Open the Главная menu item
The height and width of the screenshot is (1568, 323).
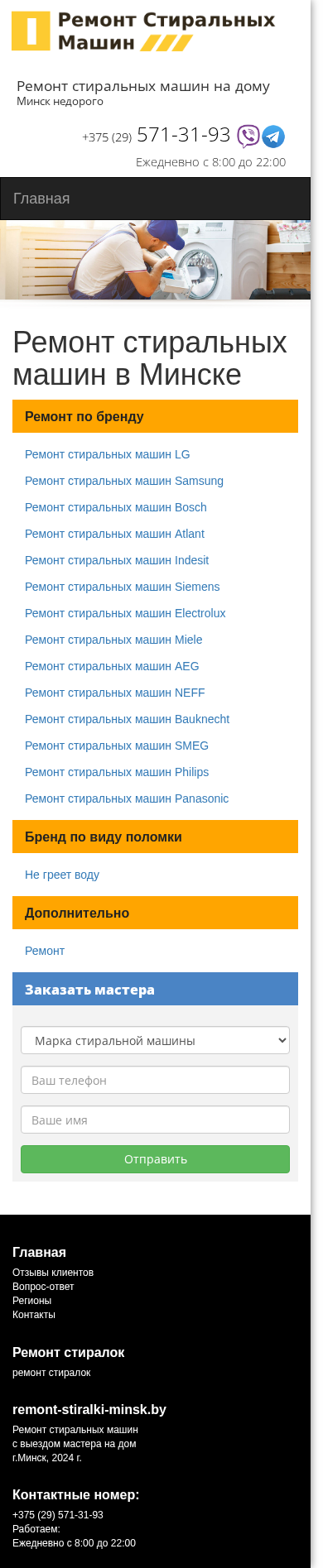[x=41, y=199]
